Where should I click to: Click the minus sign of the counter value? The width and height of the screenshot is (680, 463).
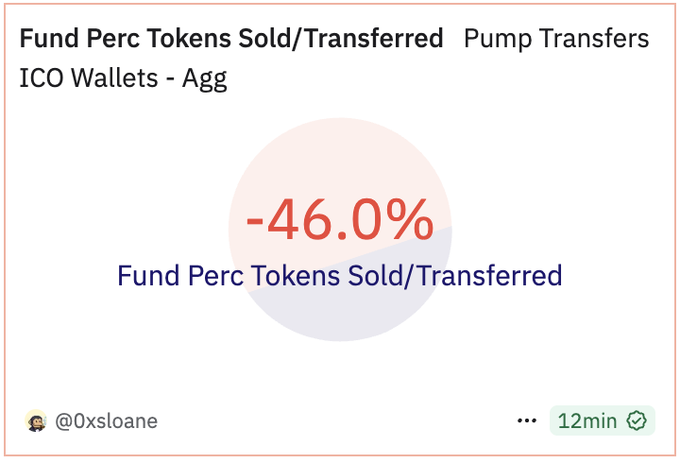255,220
